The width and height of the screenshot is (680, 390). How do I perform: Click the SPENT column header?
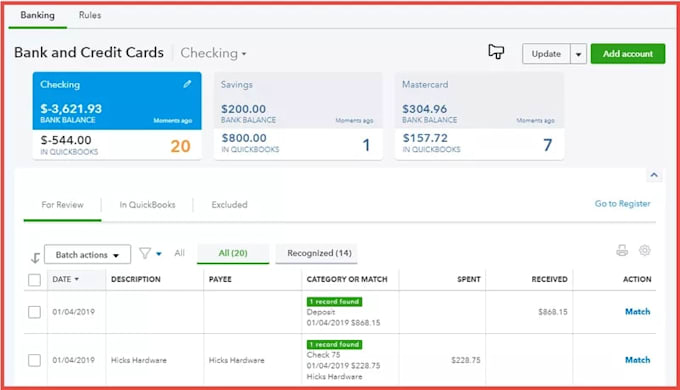point(468,279)
